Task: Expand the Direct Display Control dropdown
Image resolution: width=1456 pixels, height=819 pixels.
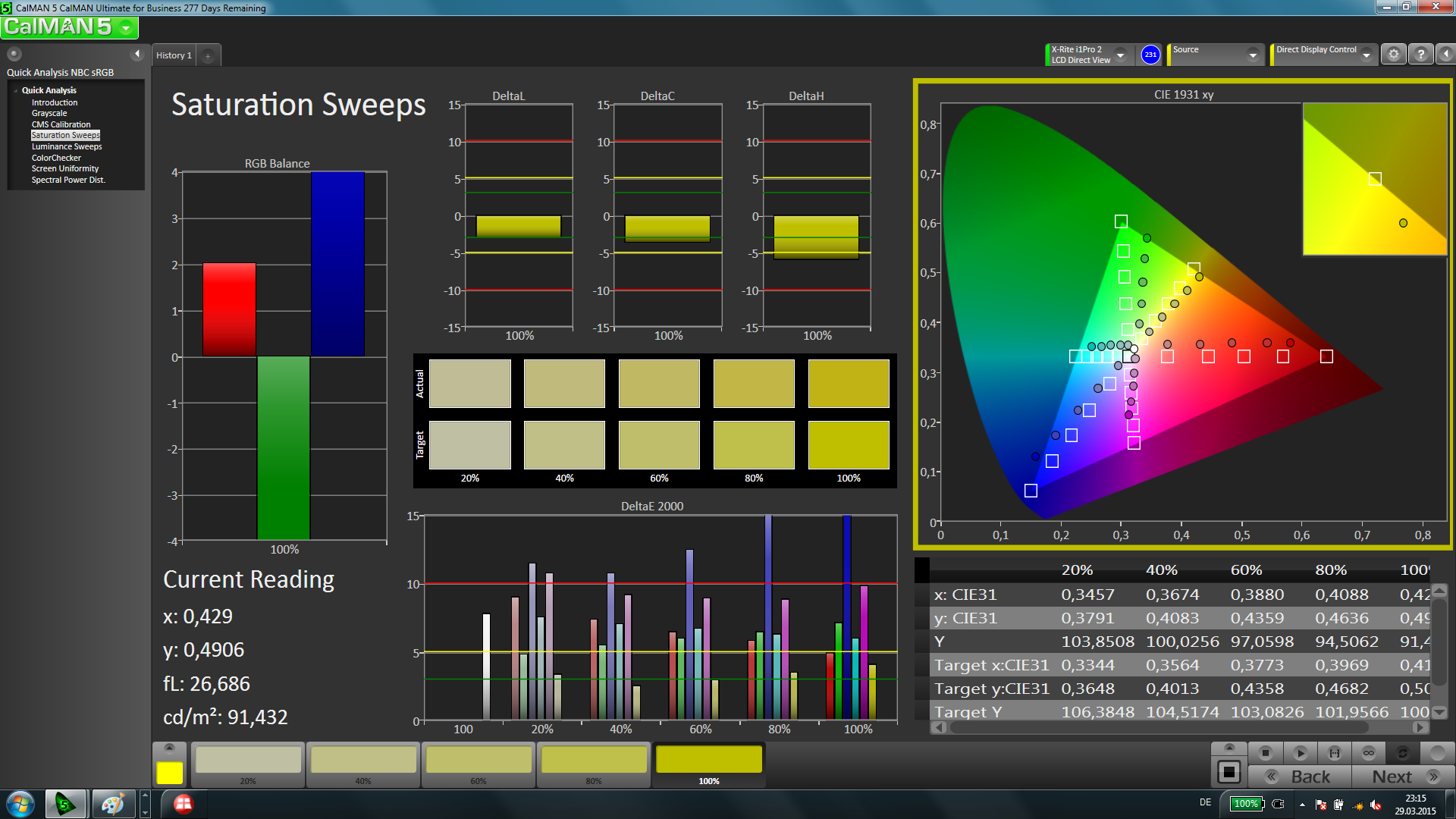Action: pyautogui.click(x=1366, y=55)
